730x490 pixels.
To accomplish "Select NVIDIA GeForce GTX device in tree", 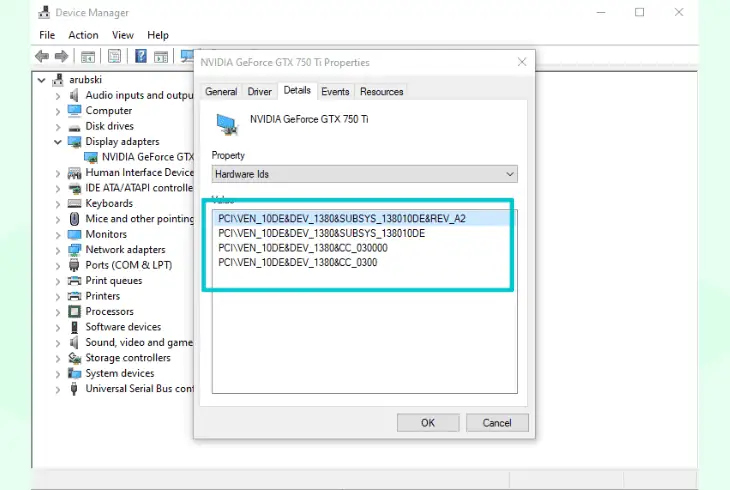I will point(148,157).
